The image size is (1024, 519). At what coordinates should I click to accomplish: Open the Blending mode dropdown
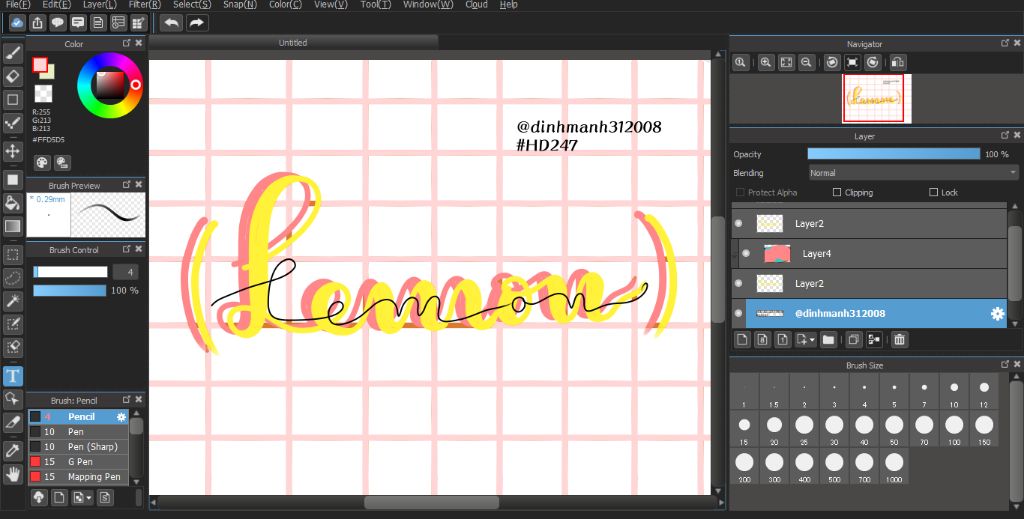pos(912,173)
